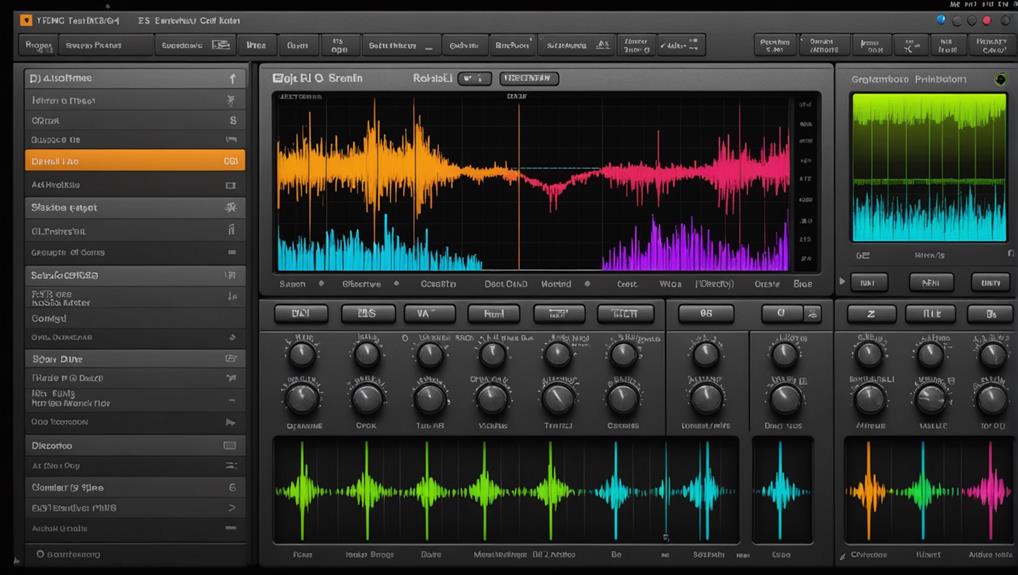Click the green-cyan spectrogram preview at right
This screenshot has width=1018, height=575.
pos(929,167)
